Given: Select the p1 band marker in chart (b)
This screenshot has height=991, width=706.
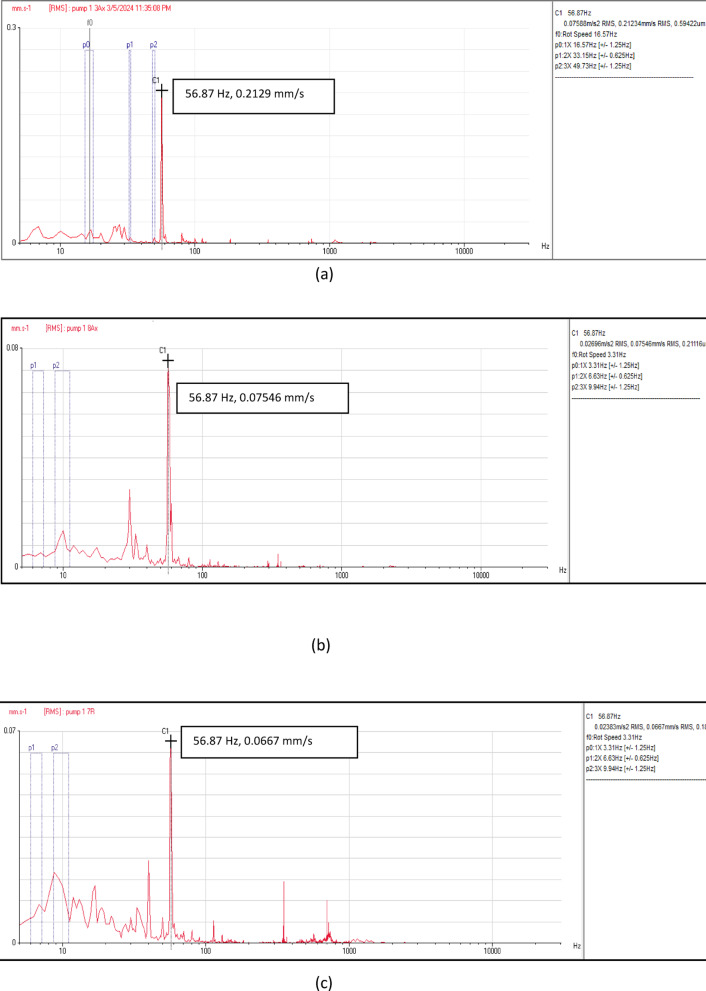Looking at the screenshot, I should tap(33, 365).
